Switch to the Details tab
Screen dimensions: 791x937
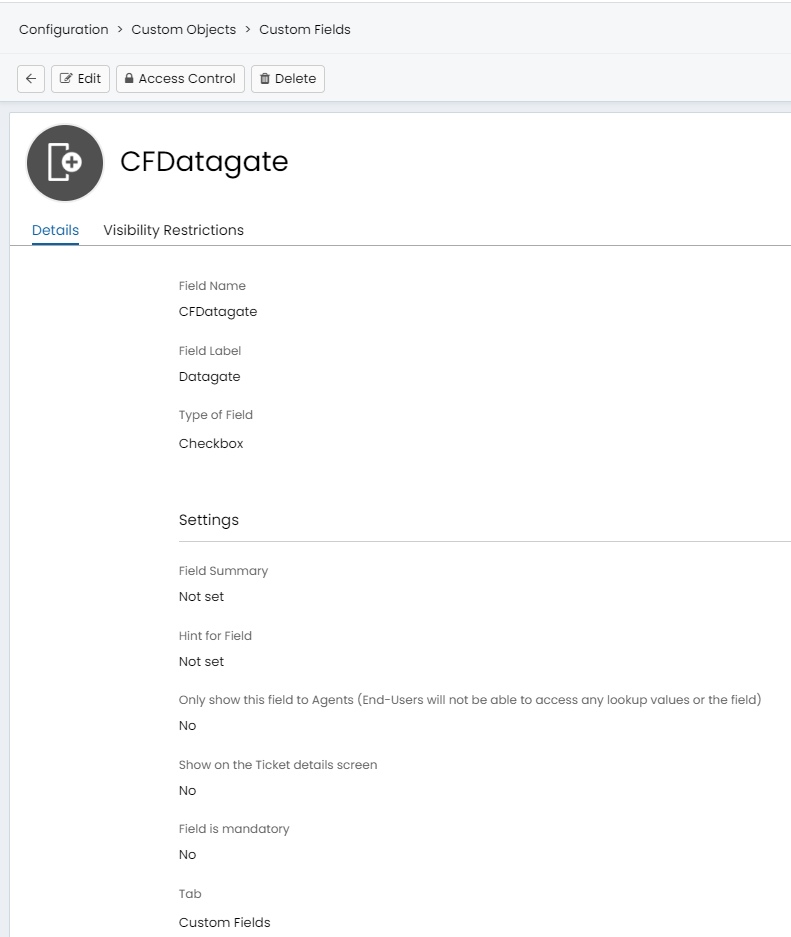(x=55, y=230)
